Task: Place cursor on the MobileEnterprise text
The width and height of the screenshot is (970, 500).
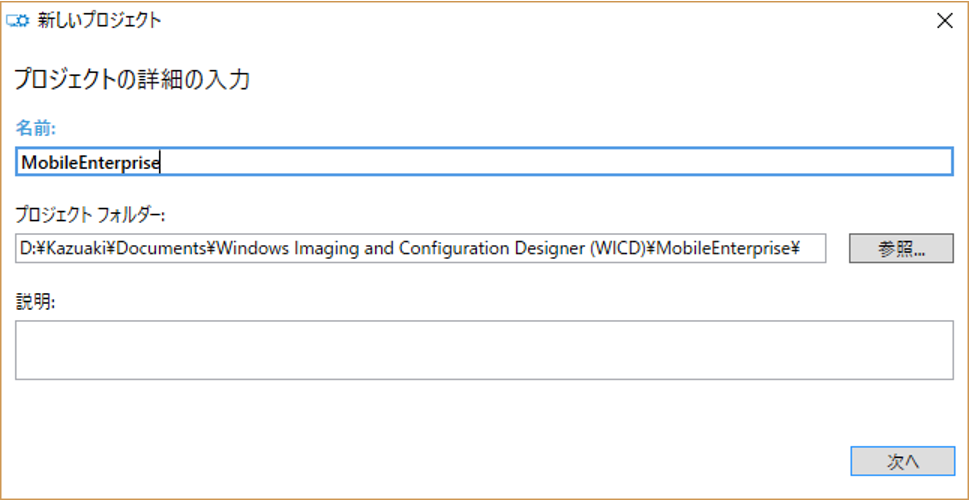Action: pos(91,163)
